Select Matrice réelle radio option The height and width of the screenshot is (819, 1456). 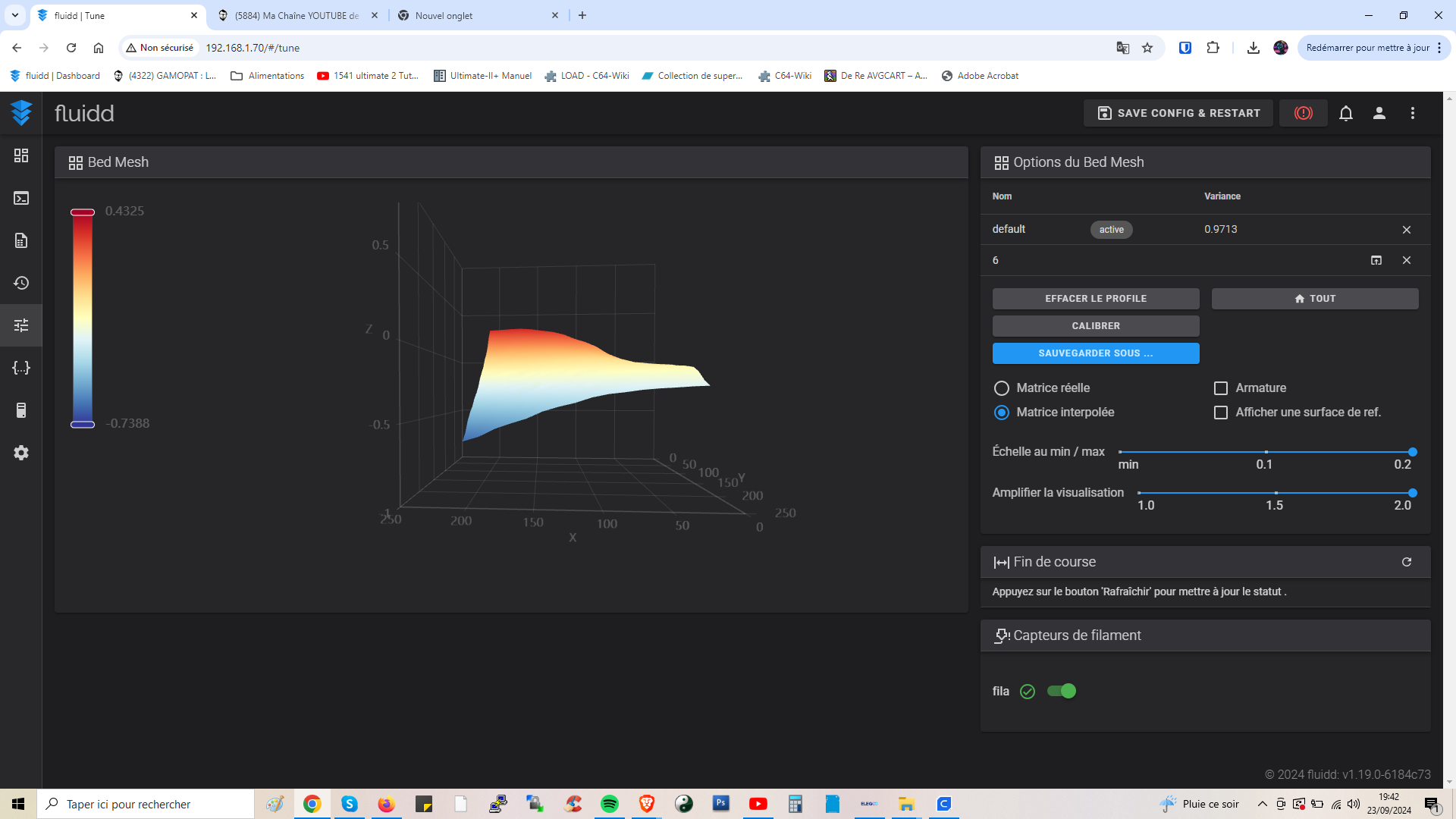(1001, 388)
